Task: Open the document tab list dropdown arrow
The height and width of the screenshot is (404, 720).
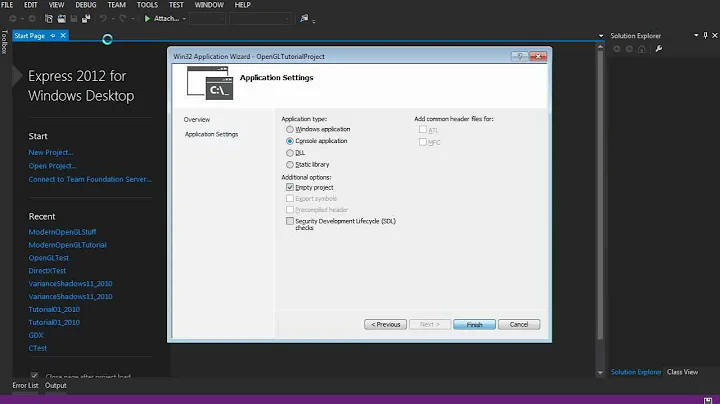Action: click(x=601, y=36)
